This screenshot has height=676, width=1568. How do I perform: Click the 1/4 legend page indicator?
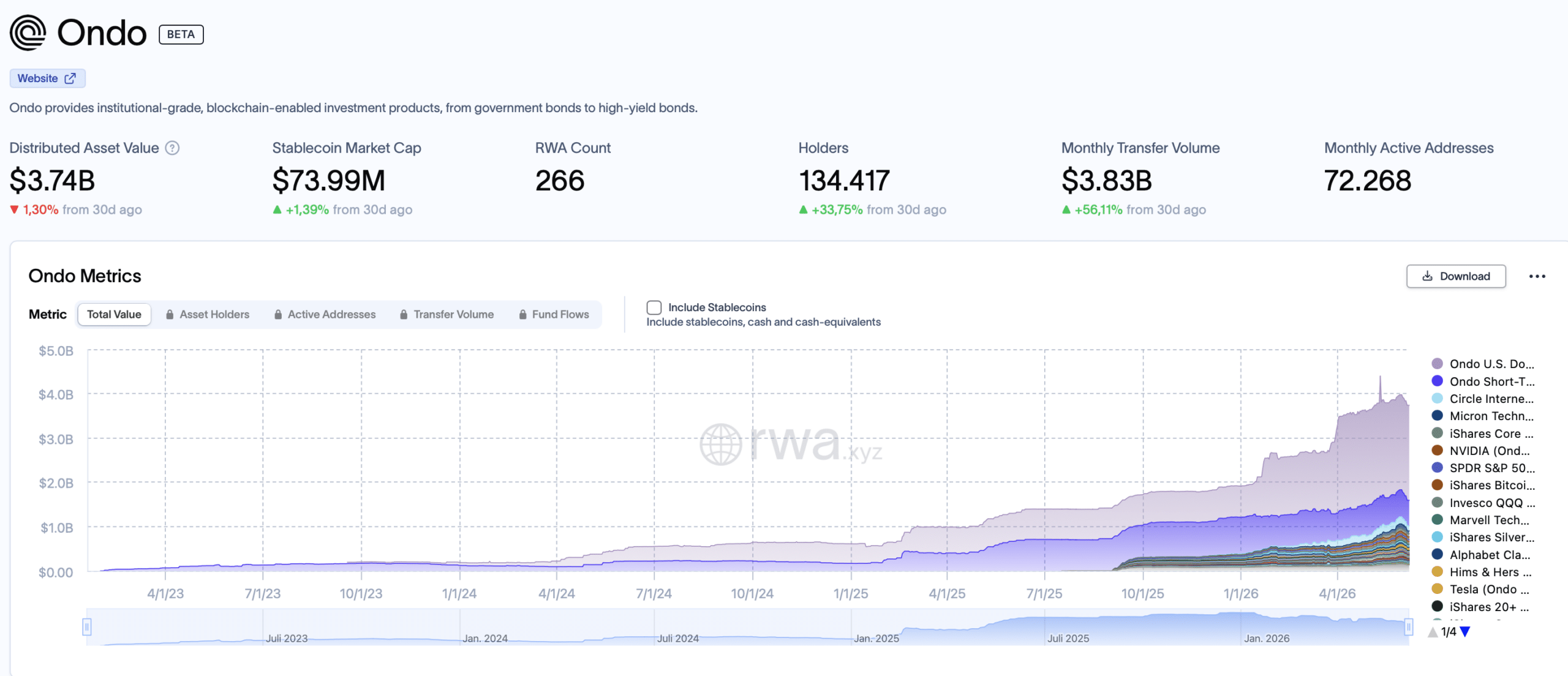pos(1449,632)
